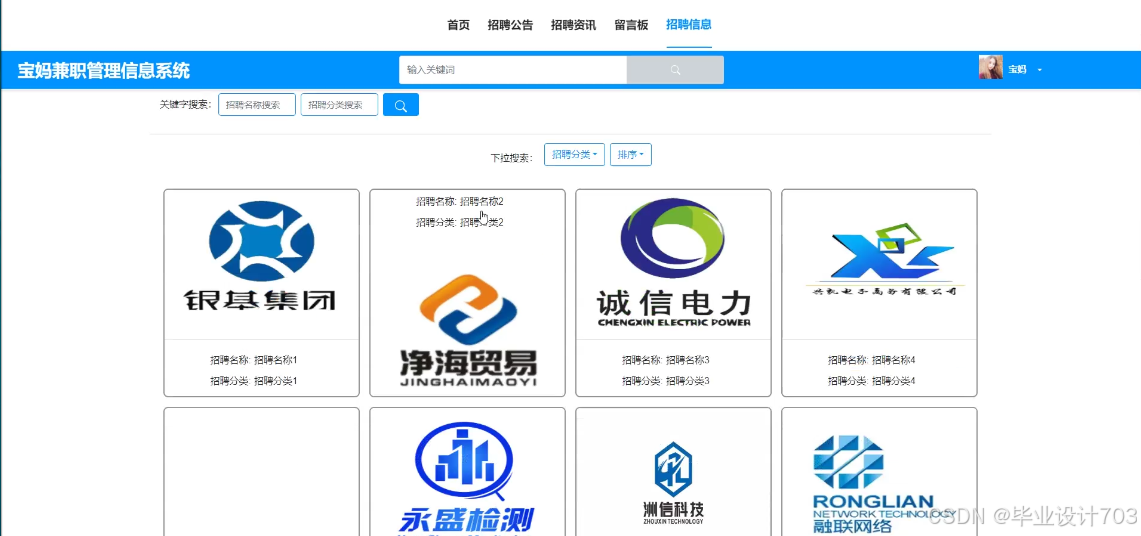Open the 招聘资讯 menu item
The height and width of the screenshot is (536, 1141).
573,25
